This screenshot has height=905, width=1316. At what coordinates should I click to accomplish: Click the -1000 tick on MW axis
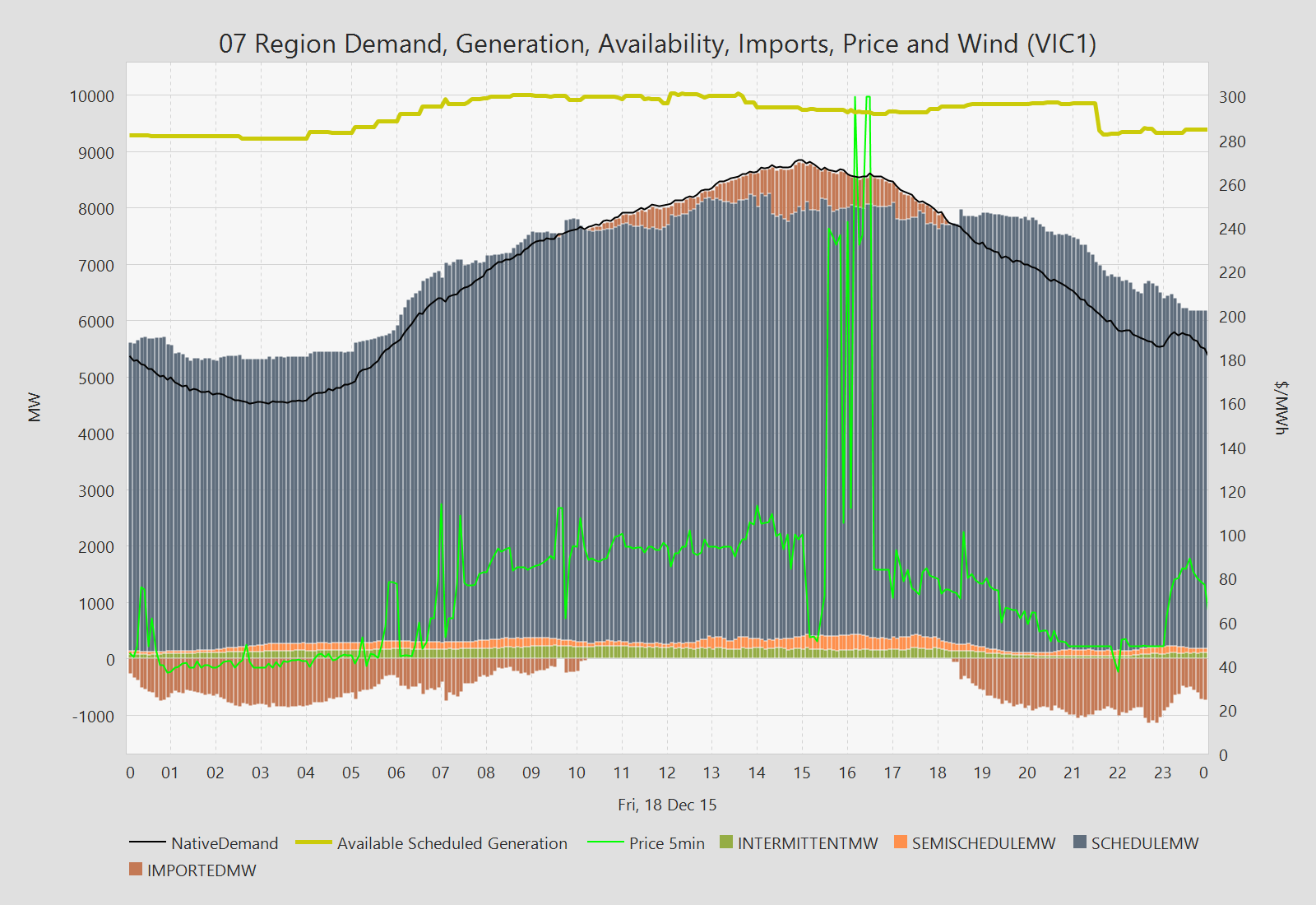(93, 717)
